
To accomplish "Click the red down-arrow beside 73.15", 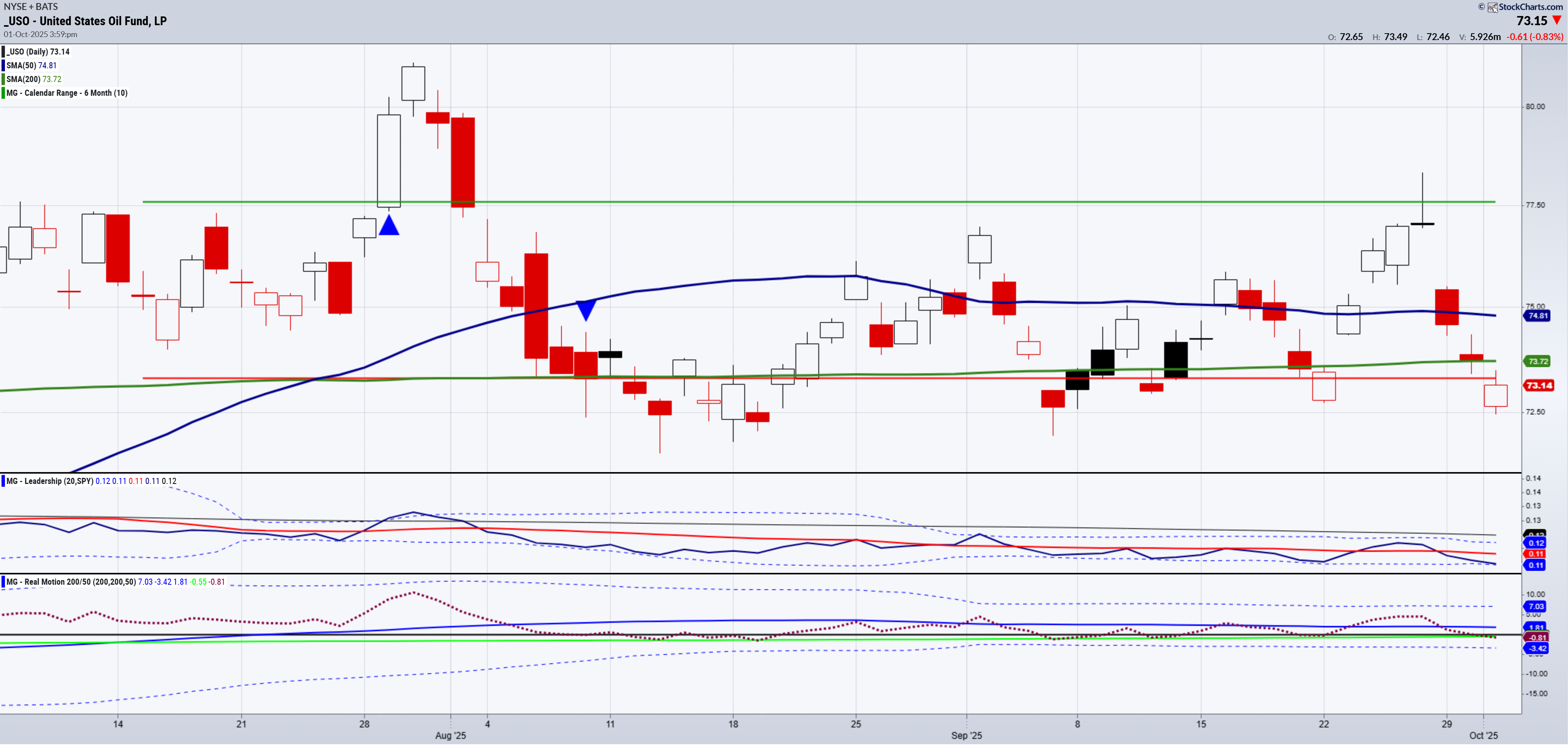I will coord(1557,21).
